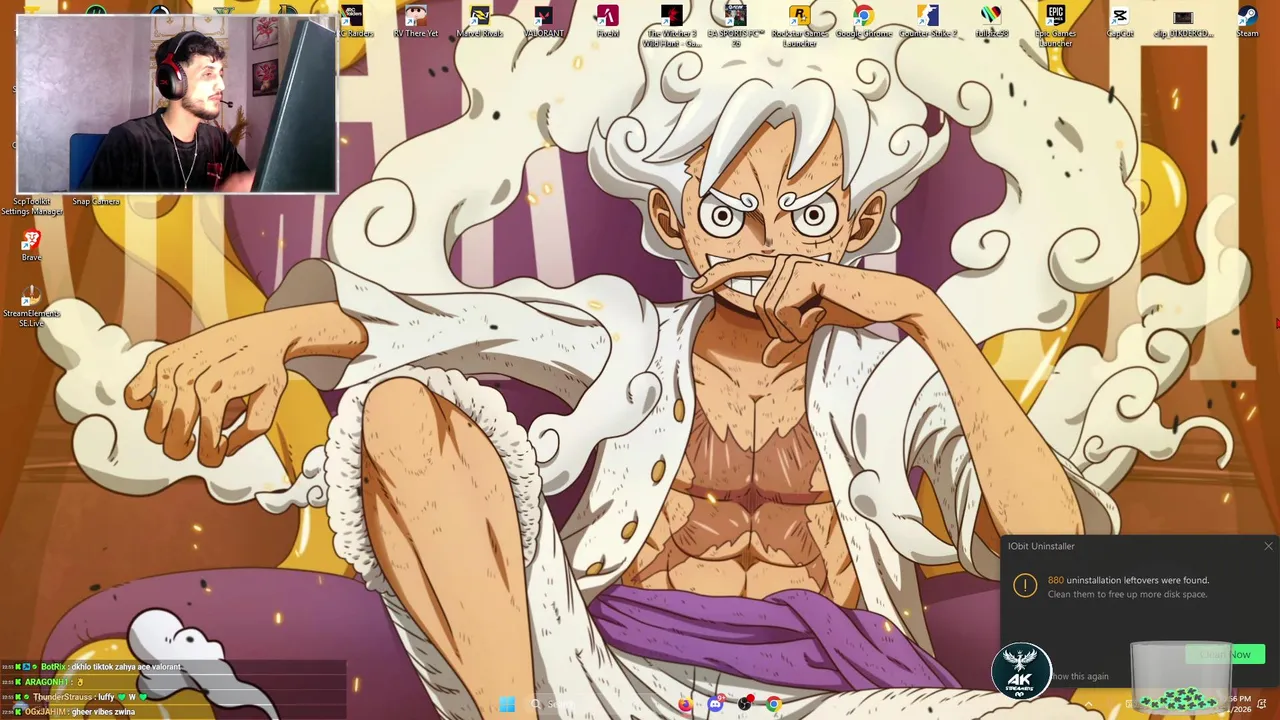
Task: Open Chrome from the taskbar
Action: (x=774, y=705)
